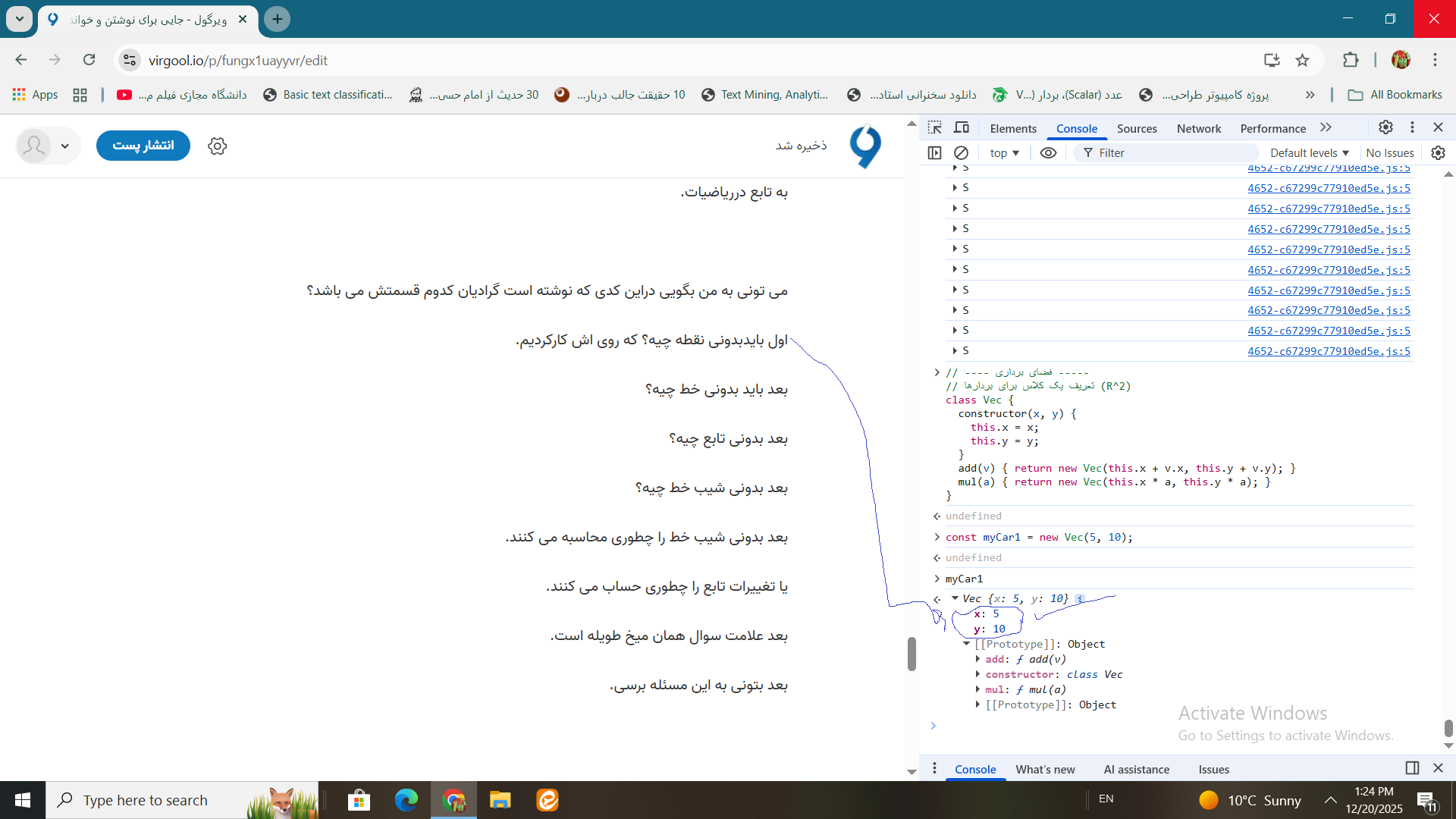The width and height of the screenshot is (1456, 819).
Task: Click the Virgool logo icon
Action: coord(865,146)
